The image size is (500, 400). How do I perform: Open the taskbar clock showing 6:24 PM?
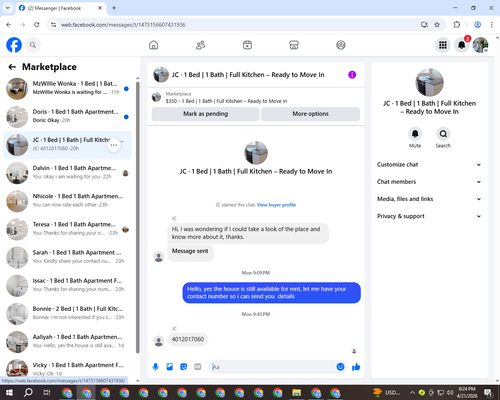[x=467, y=392]
